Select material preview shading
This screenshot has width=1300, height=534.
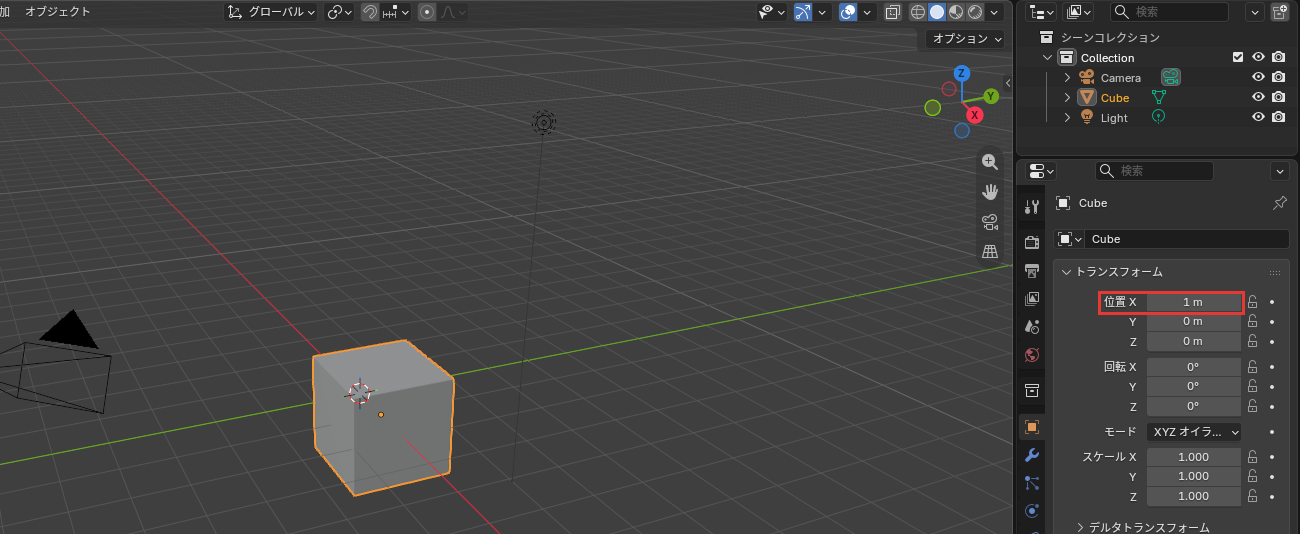(955, 12)
